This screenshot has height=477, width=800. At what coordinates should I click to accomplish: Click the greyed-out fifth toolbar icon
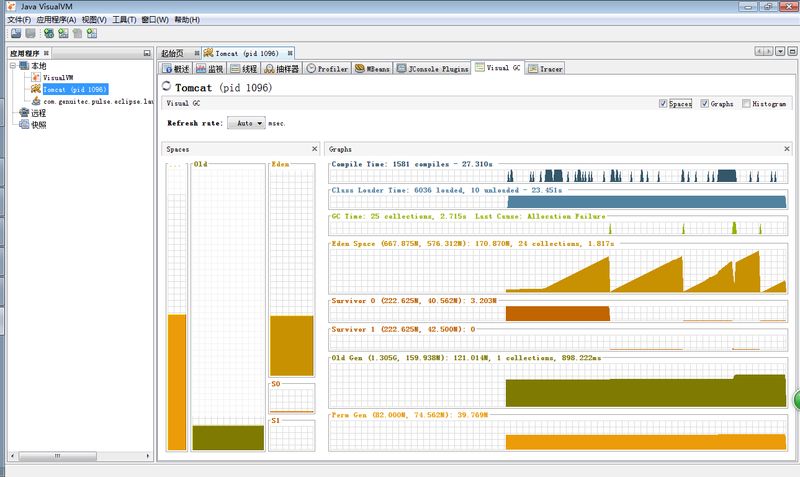pyautogui.click(x=78, y=33)
